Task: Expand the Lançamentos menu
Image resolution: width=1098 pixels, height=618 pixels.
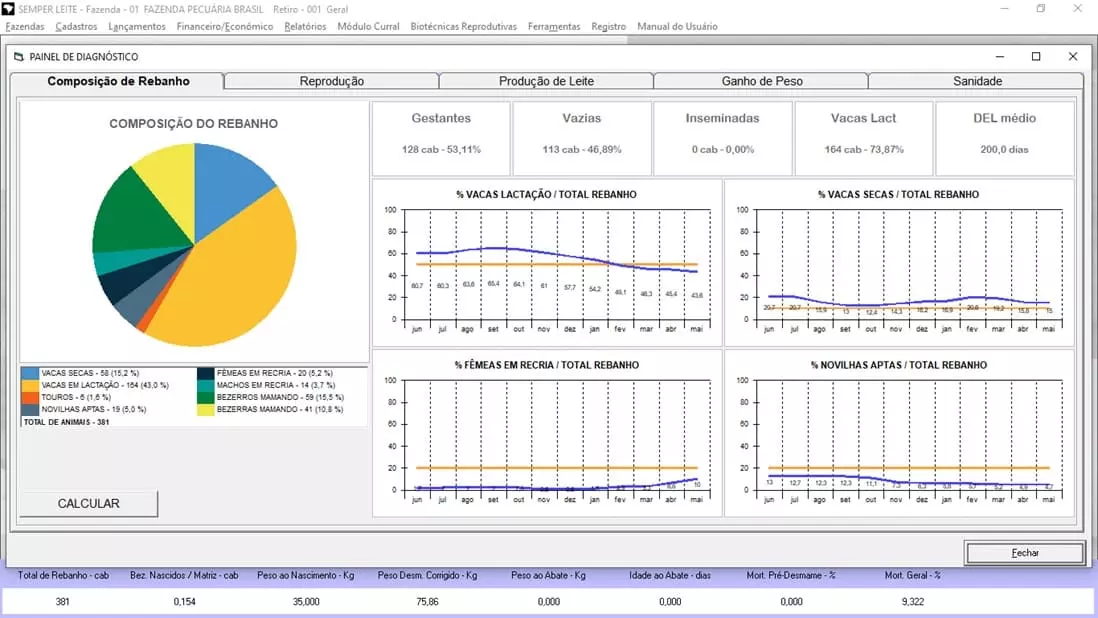Action: [137, 26]
